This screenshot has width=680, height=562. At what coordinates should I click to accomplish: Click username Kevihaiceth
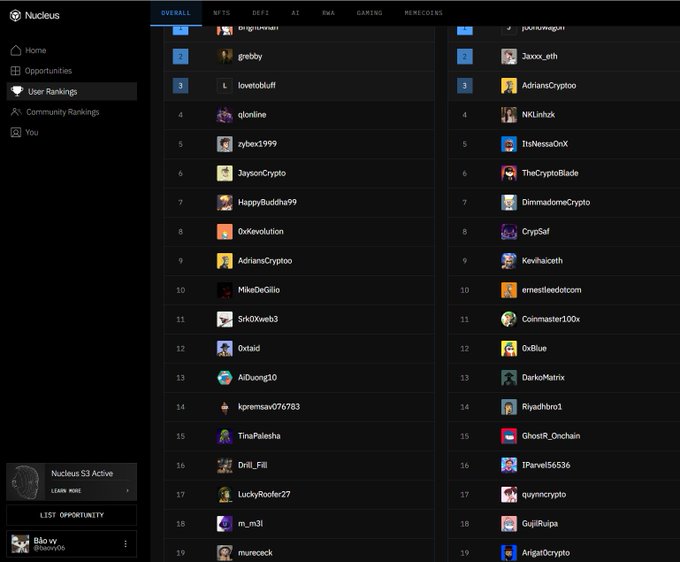(542, 261)
